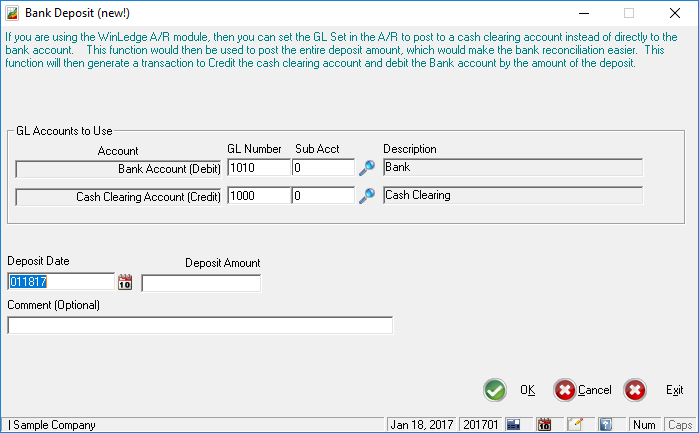
Task: Open lookup for Bank Account GL number
Action: (x=367, y=168)
